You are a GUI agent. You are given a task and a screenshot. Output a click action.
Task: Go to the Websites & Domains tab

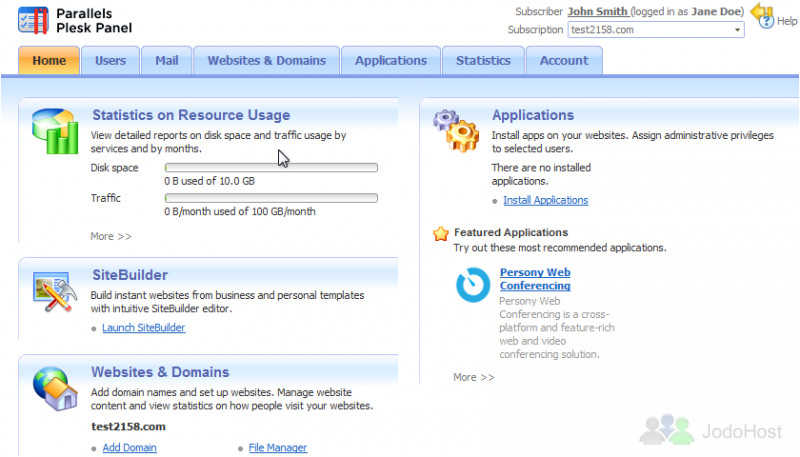coord(266,61)
